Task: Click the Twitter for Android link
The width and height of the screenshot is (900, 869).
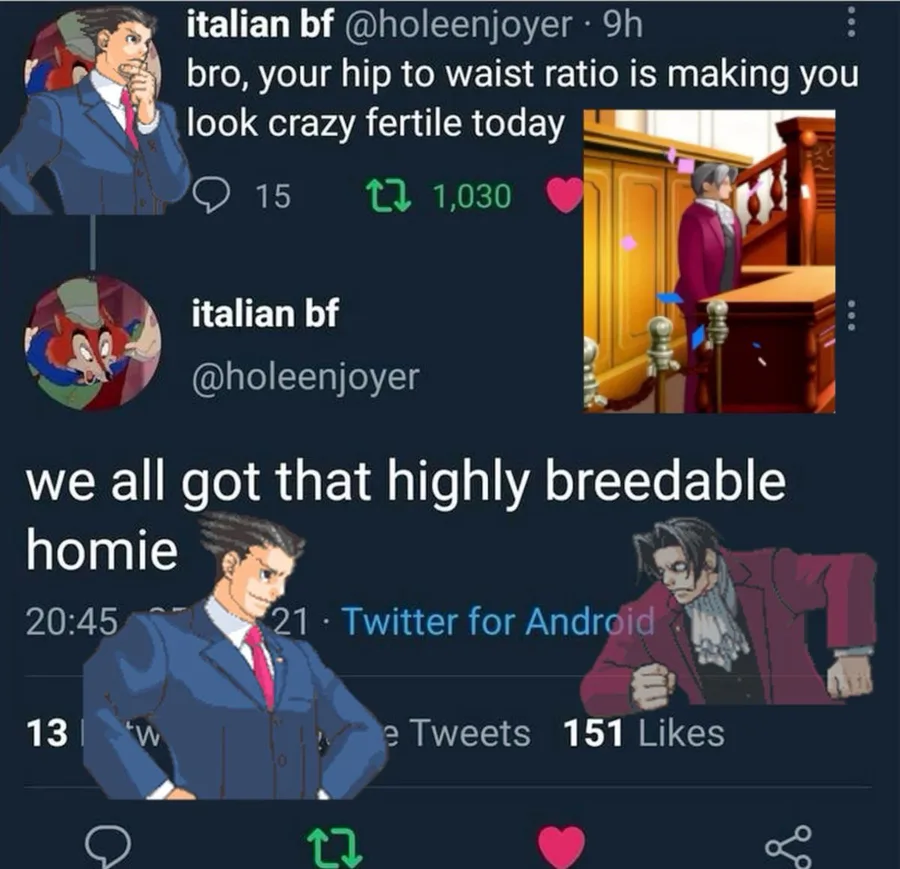Action: click(x=497, y=621)
